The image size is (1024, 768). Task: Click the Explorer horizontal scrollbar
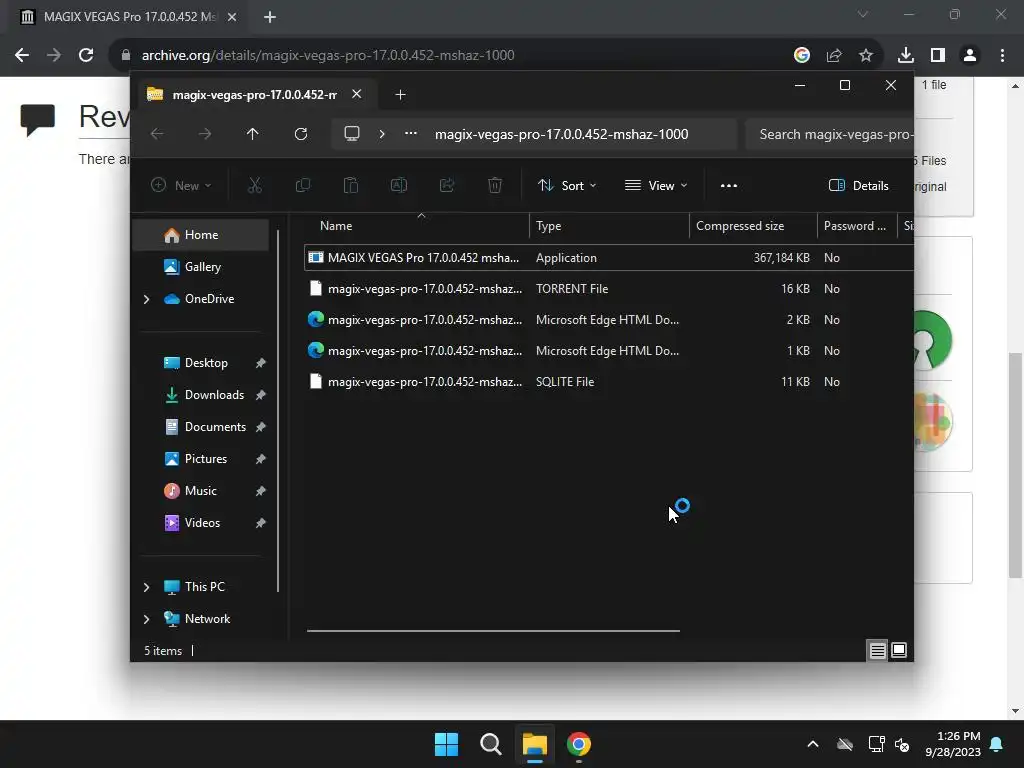[493, 631]
